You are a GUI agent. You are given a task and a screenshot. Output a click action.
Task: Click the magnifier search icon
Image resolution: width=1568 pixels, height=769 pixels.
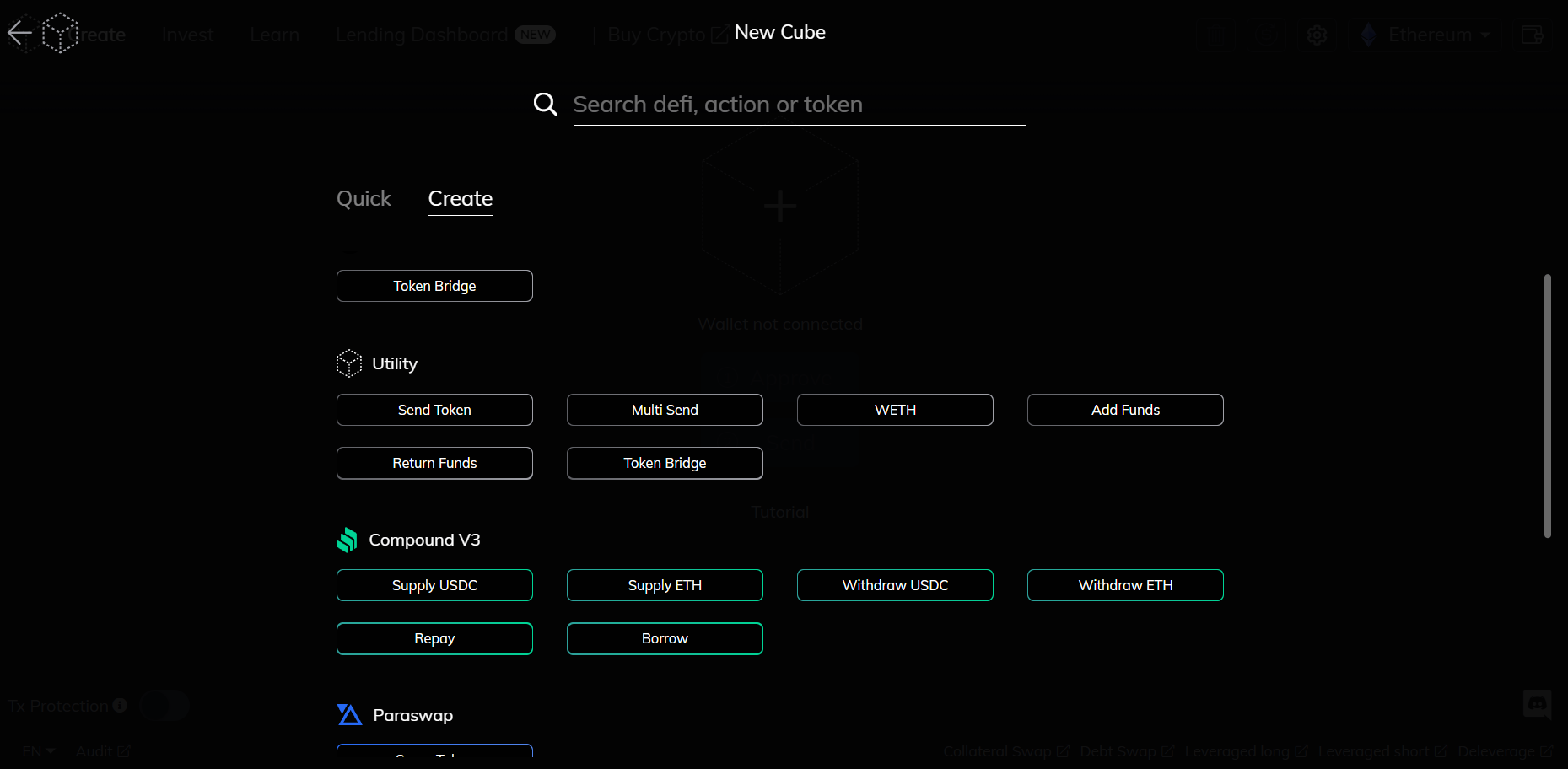545,105
